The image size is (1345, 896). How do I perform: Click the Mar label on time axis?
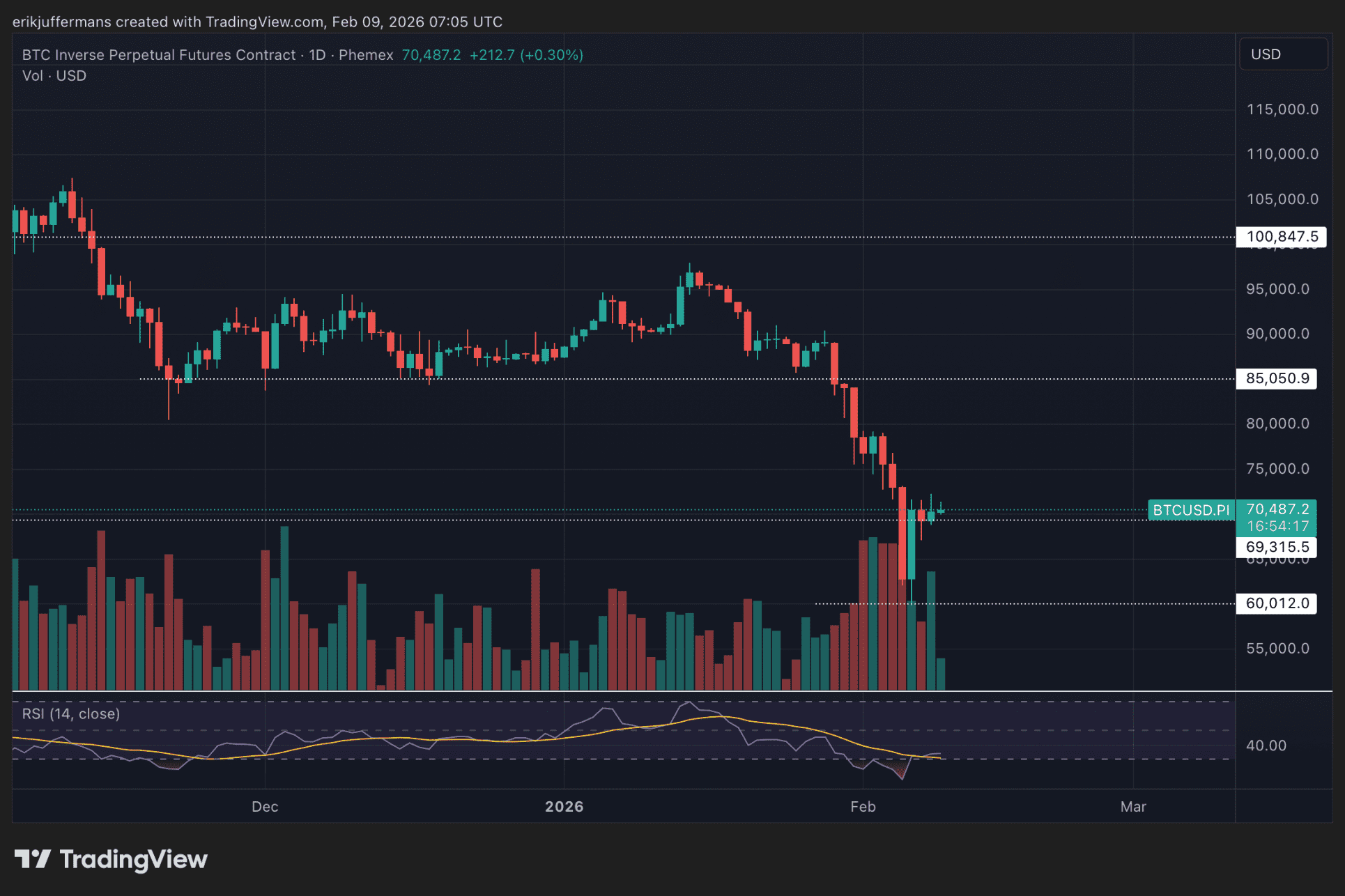pos(1133,806)
